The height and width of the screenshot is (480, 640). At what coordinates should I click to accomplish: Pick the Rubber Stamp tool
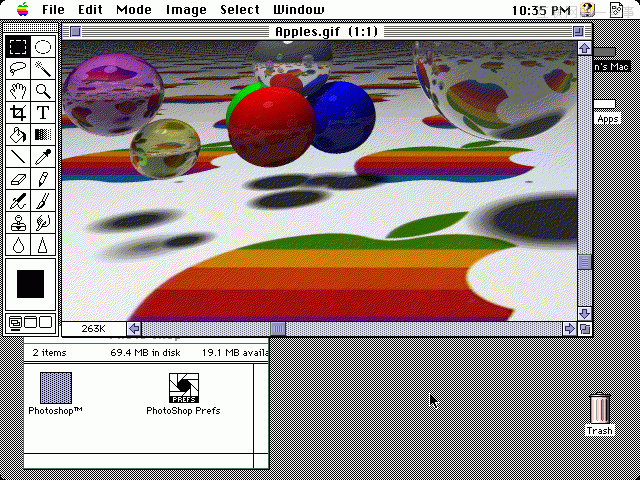18,223
